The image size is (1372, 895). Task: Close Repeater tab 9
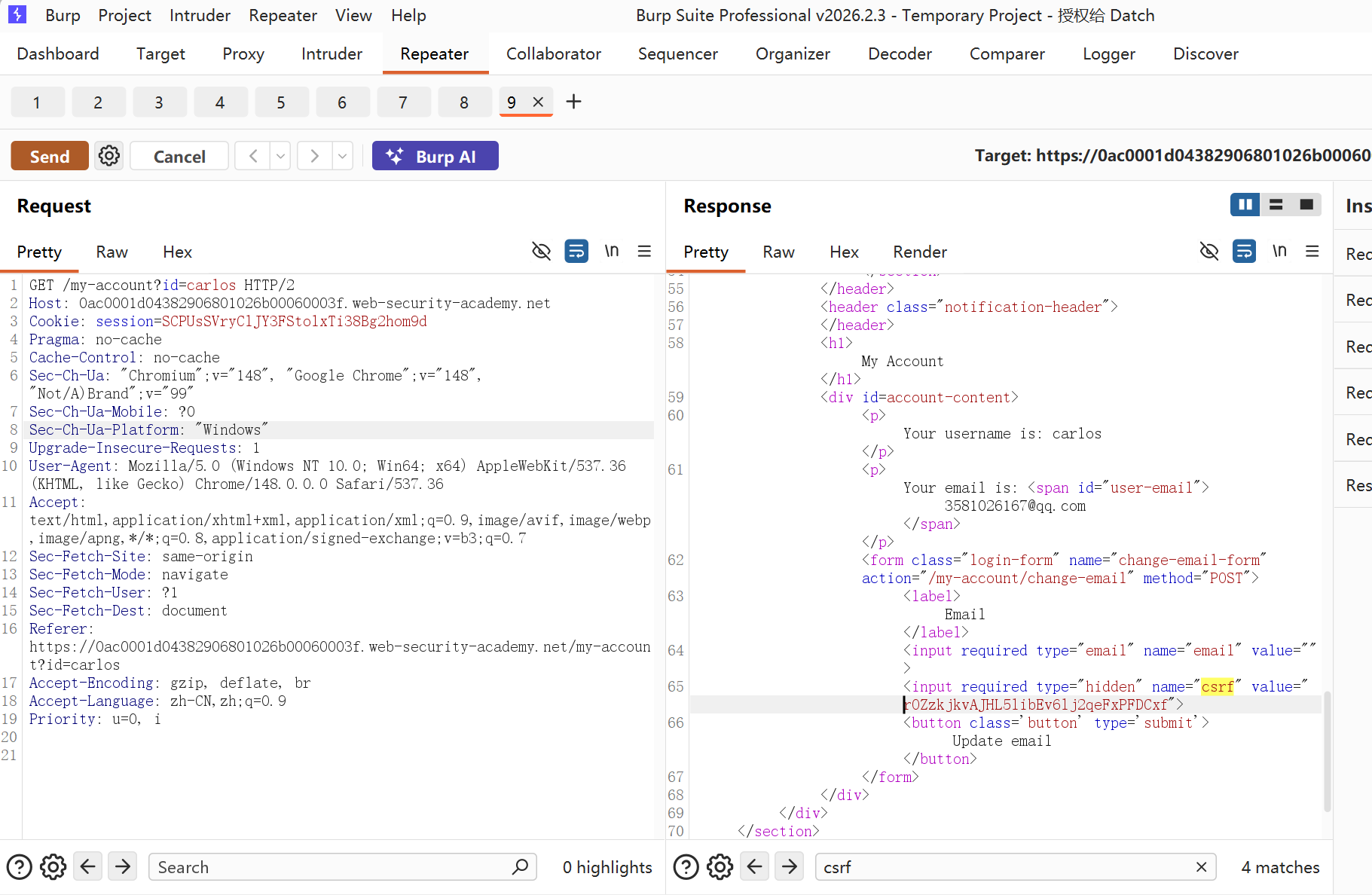tap(538, 102)
